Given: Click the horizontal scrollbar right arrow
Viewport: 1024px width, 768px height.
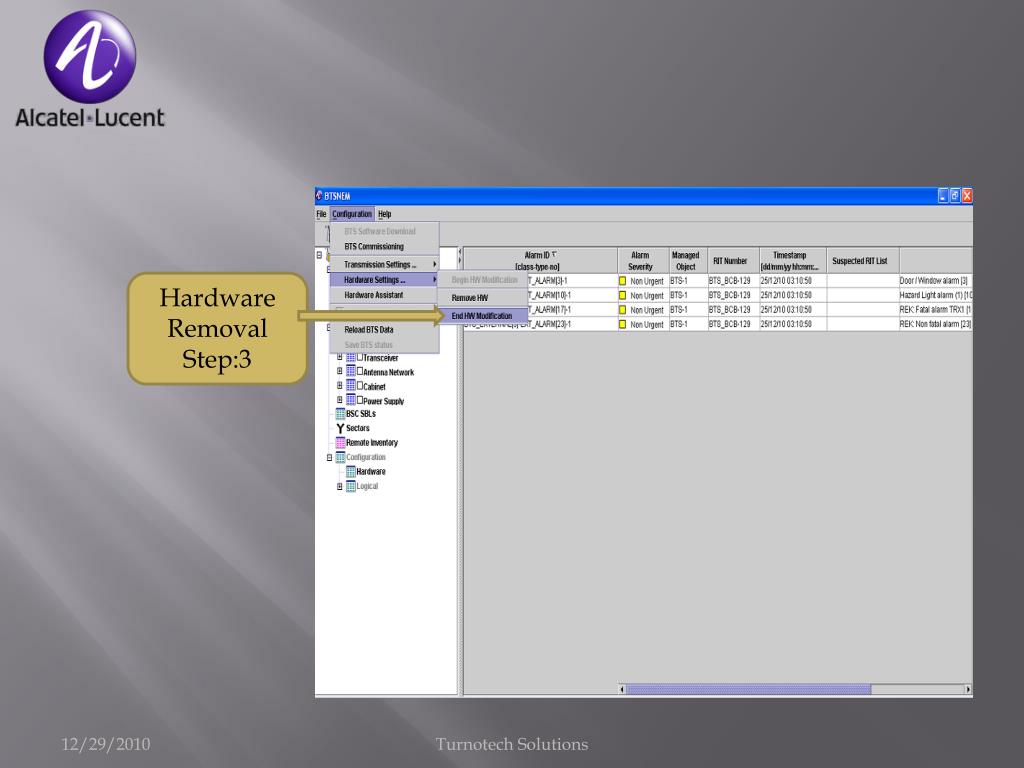Looking at the screenshot, I should [968, 689].
